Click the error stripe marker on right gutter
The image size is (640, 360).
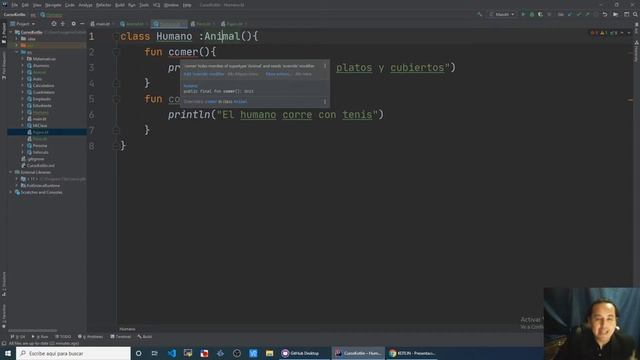pyautogui.click(x=630, y=100)
